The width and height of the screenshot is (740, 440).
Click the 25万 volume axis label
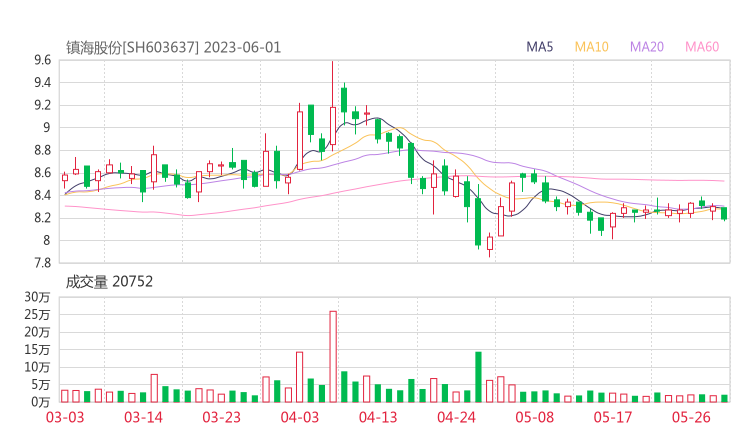(37, 314)
